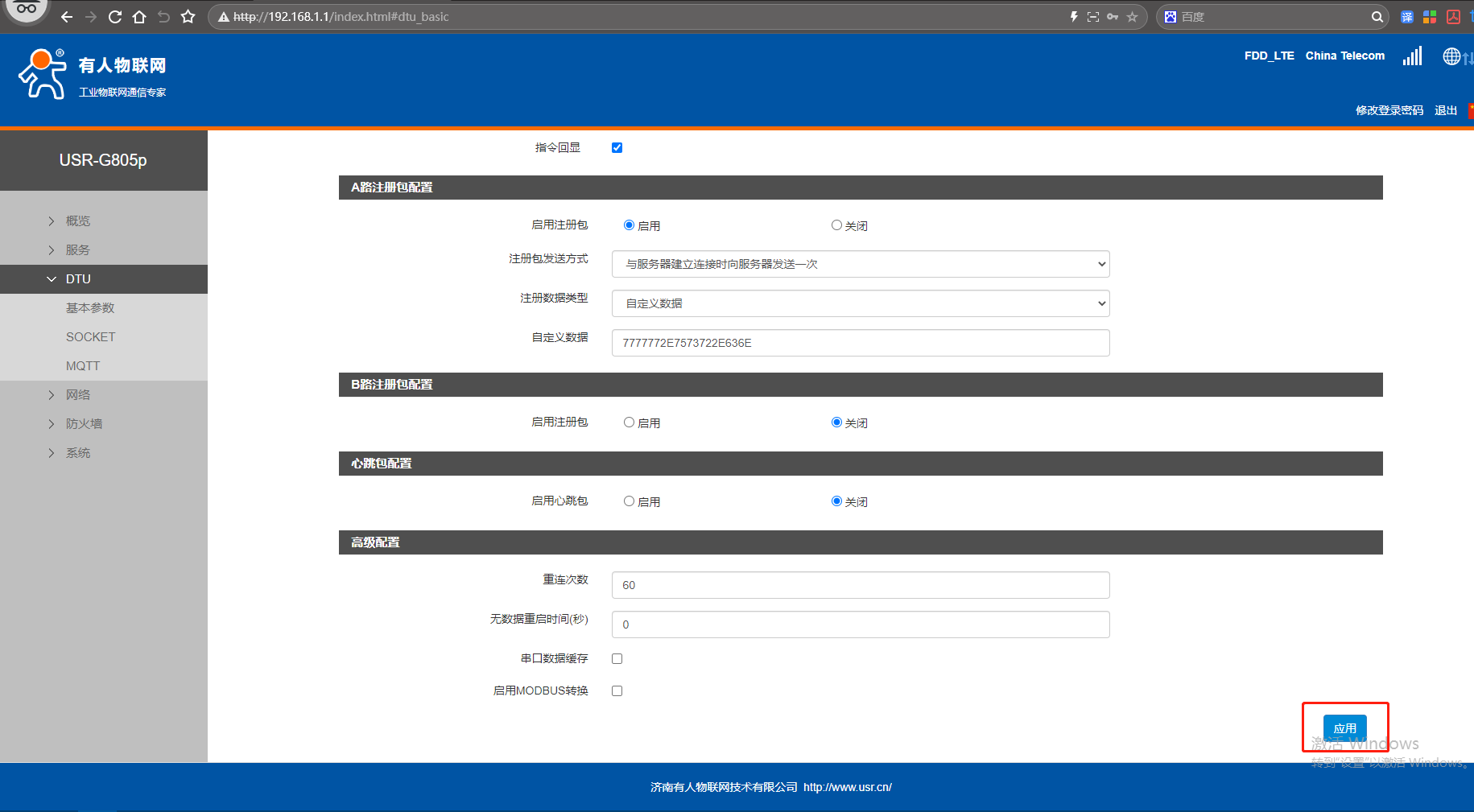Open the 注册包发送方式 dropdown
1474x812 pixels.
click(860, 264)
